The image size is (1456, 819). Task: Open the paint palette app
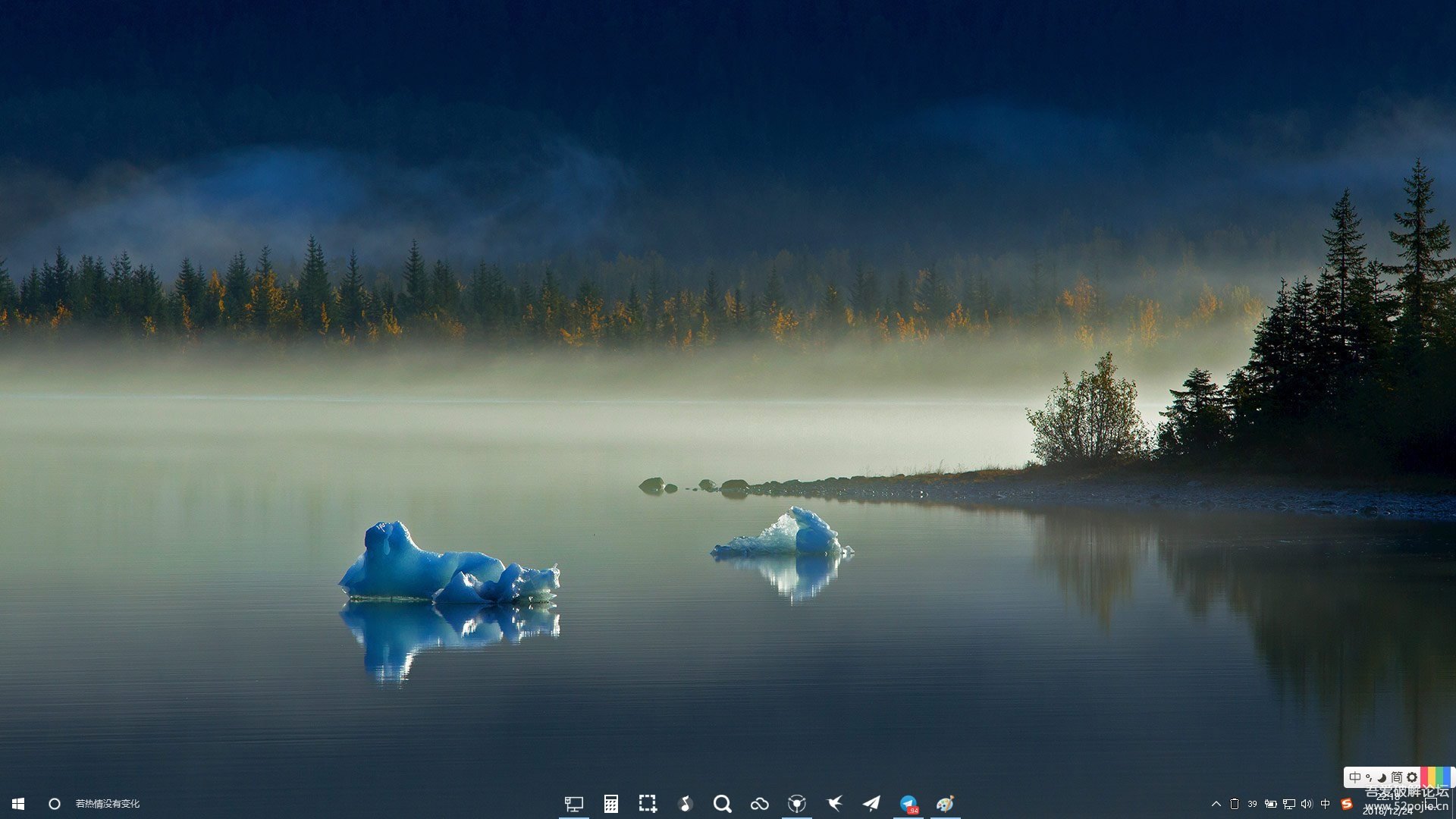click(945, 804)
